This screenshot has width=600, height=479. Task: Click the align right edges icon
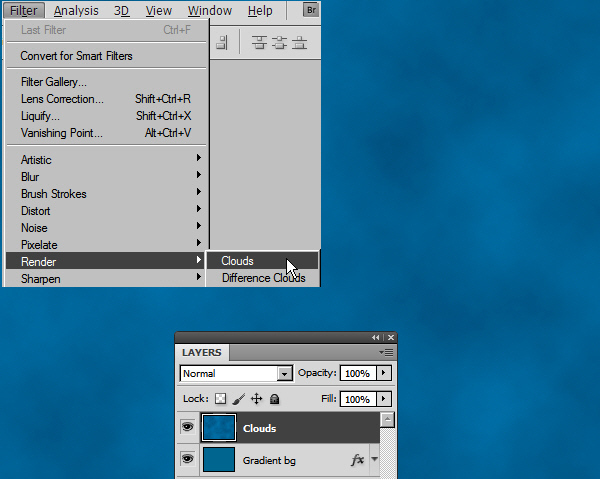pyautogui.click(x=222, y=43)
